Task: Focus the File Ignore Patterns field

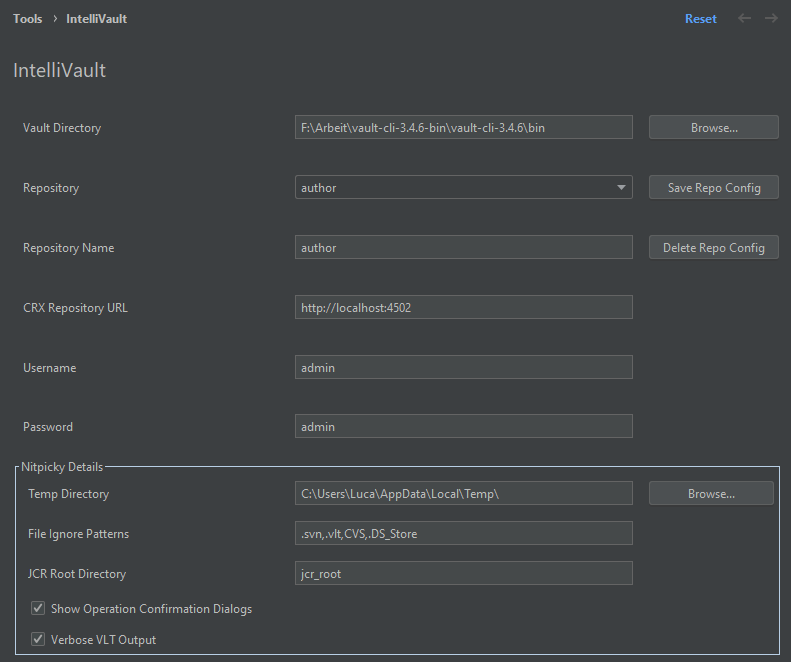Action: 464,533
